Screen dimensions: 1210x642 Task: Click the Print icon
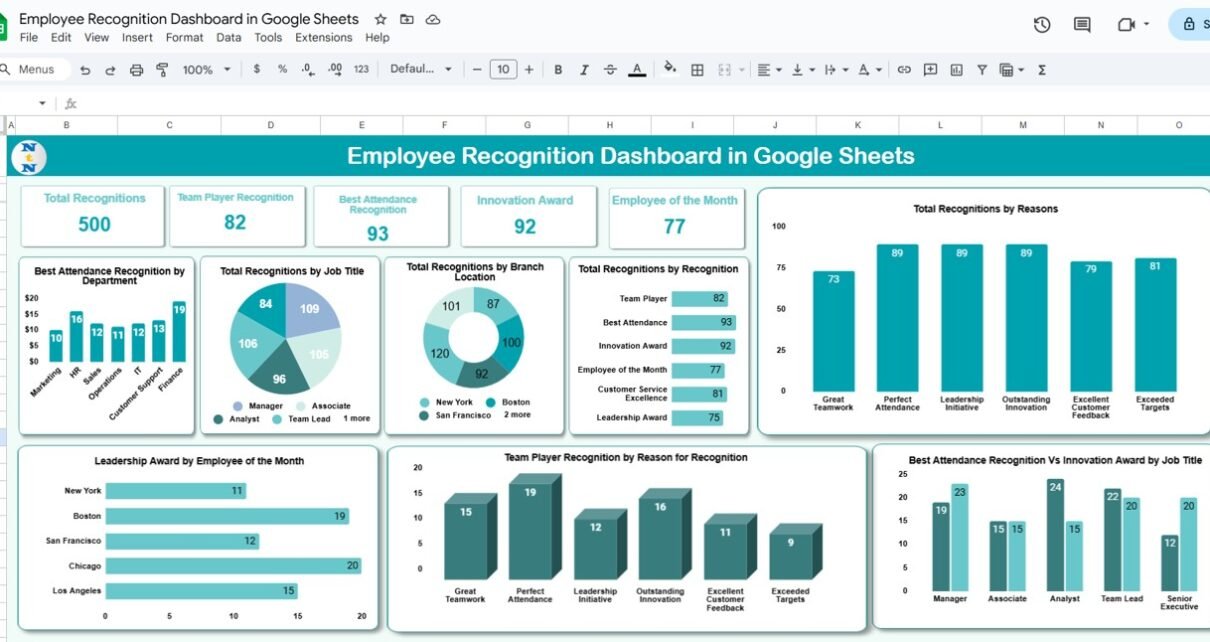(137, 70)
